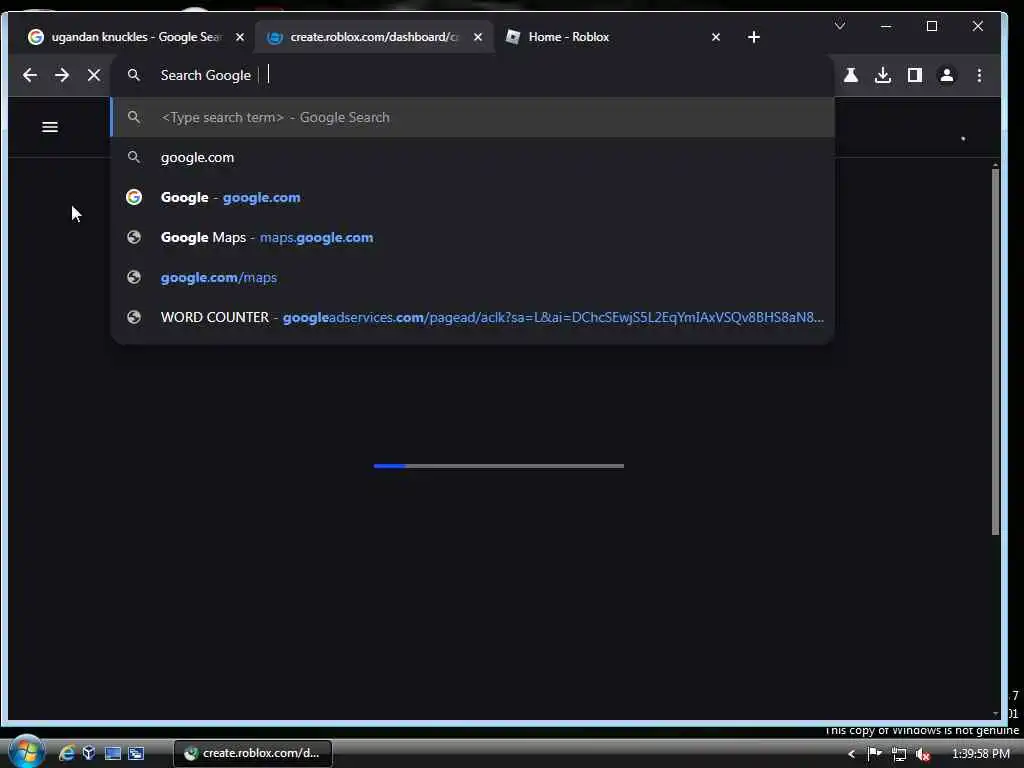This screenshot has width=1024, height=768.
Task: Click the muted volume tray icon
Action: (923, 754)
